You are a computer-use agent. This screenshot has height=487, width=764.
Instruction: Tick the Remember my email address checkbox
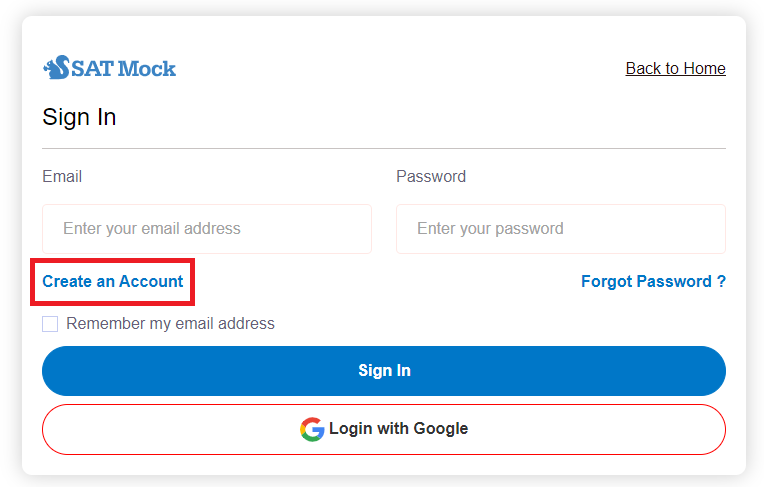tap(50, 324)
